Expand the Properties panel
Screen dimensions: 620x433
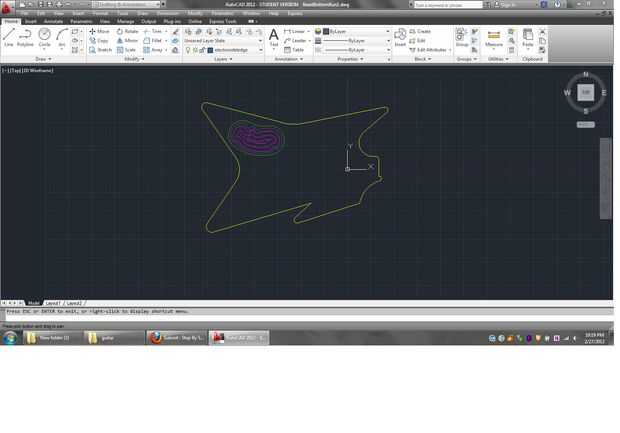350,59
